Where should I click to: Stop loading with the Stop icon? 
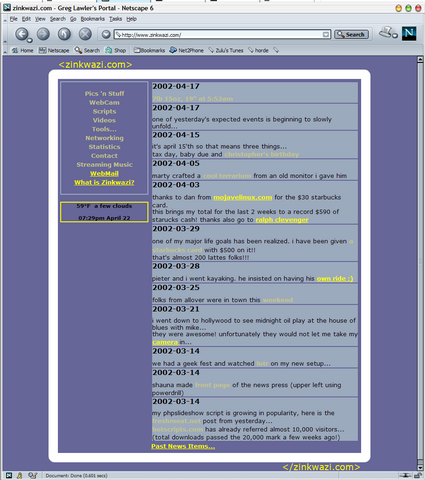[x=85, y=34]
